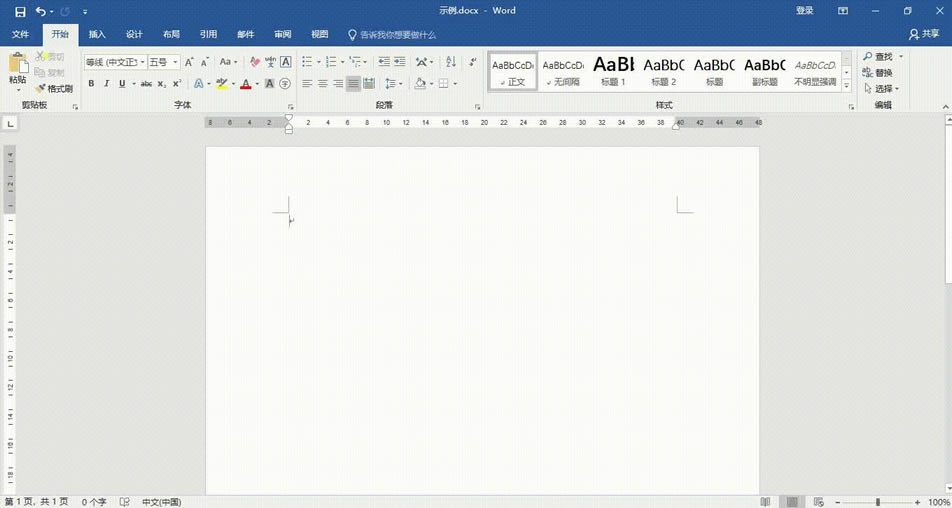Open the font size dropdown (五号)

175,62
